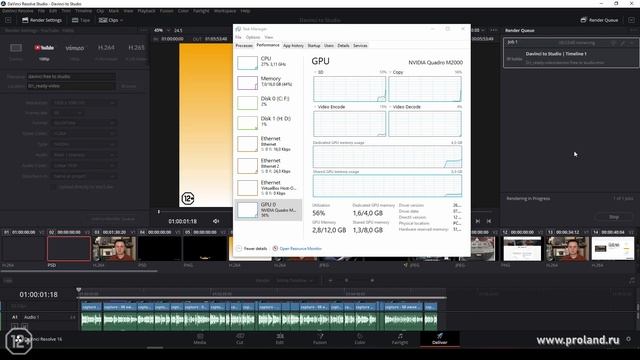Switch to App history tab
Screen dimensions: 640x360
point(293,46)
